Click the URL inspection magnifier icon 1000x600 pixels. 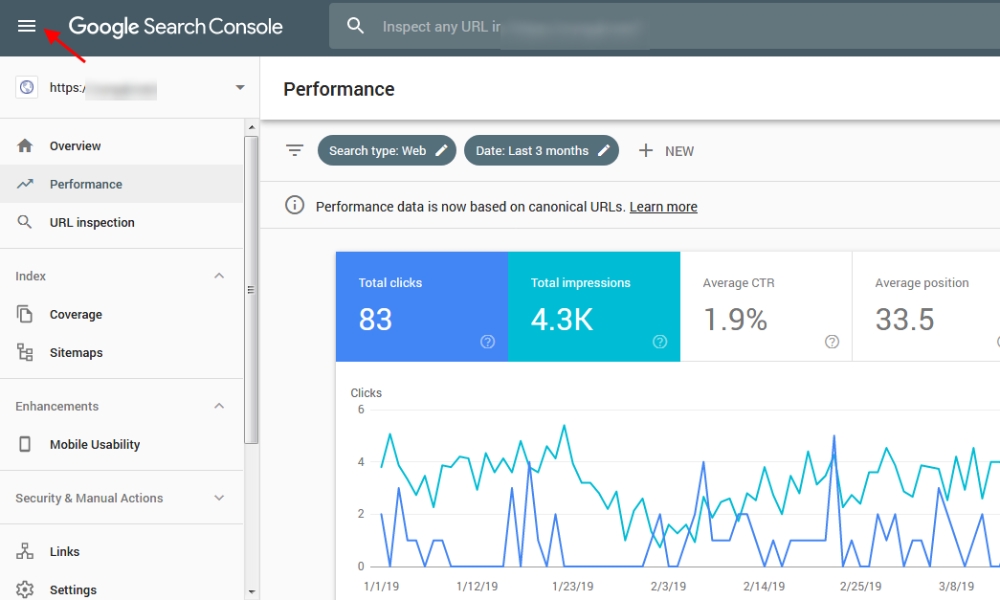pyautogui.click(x=24, y=222)
